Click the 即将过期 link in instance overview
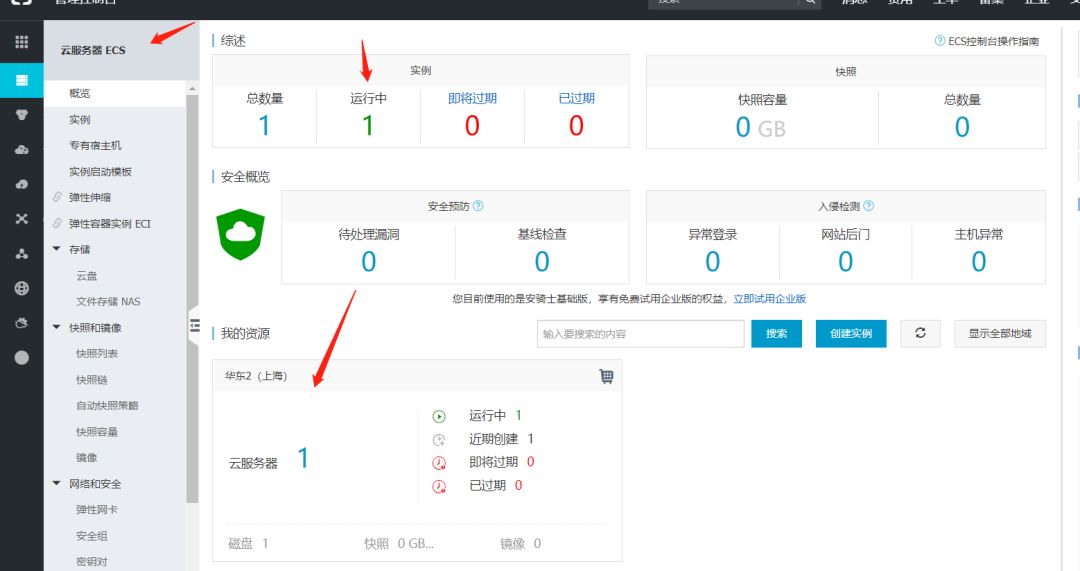The image size is (1080, 571). (x=472, y=98)
